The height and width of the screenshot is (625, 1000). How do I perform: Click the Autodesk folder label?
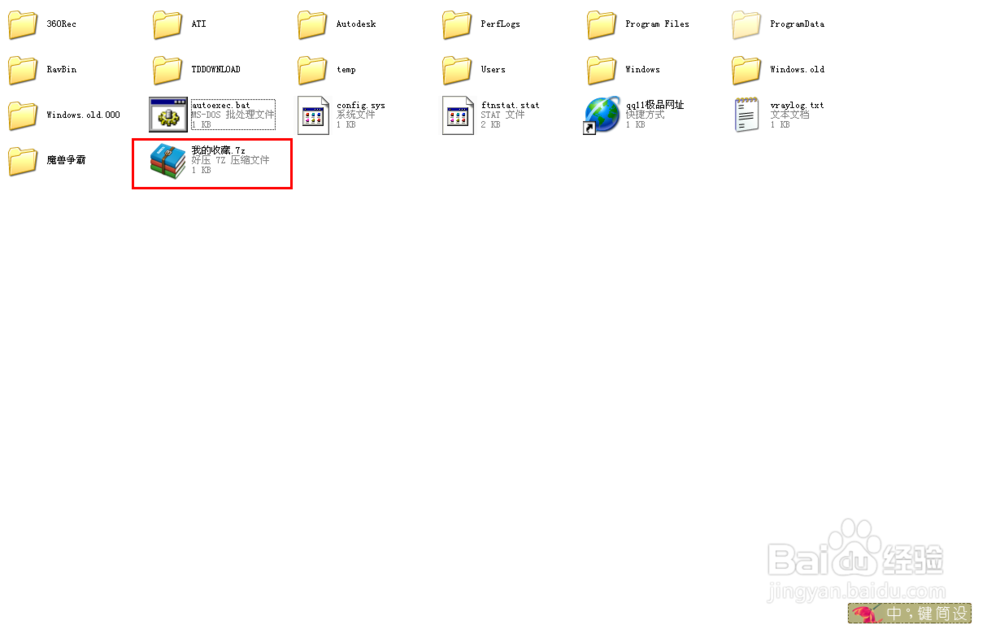[356, 24]
